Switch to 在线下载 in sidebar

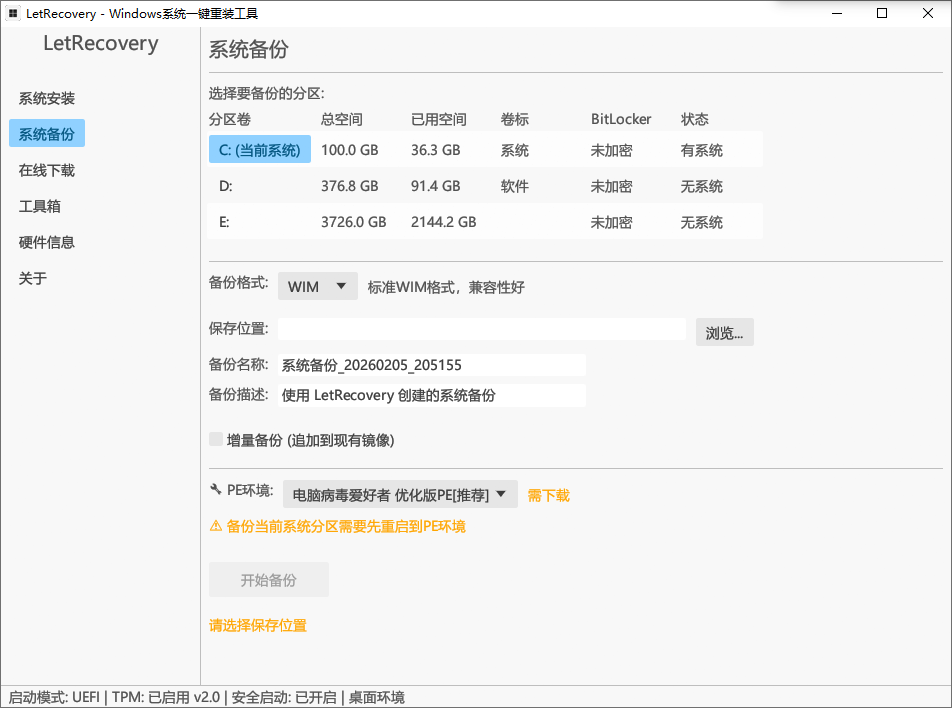point(46,169)
